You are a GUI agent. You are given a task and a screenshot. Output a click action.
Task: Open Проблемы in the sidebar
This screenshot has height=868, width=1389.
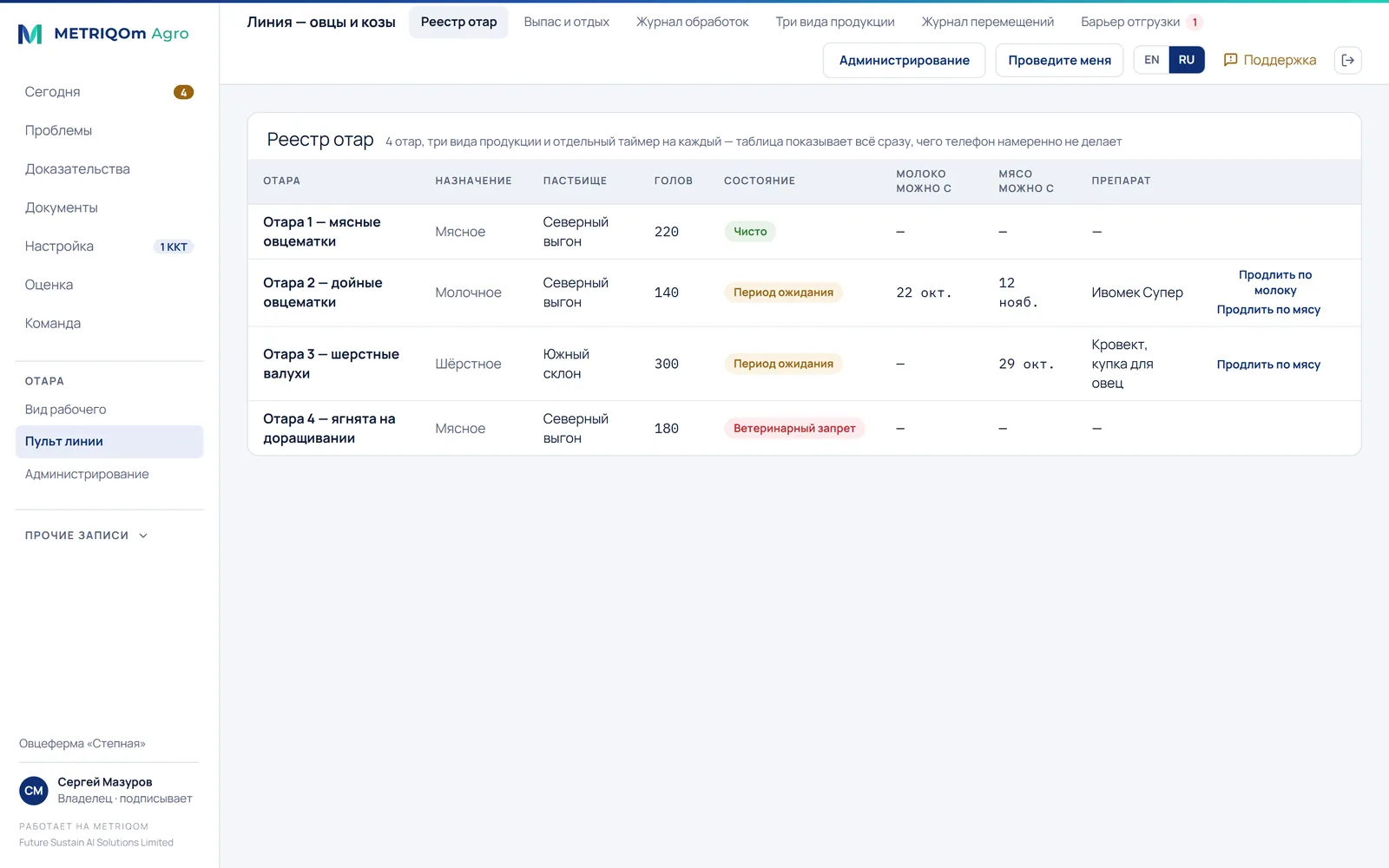coord(109,130)
